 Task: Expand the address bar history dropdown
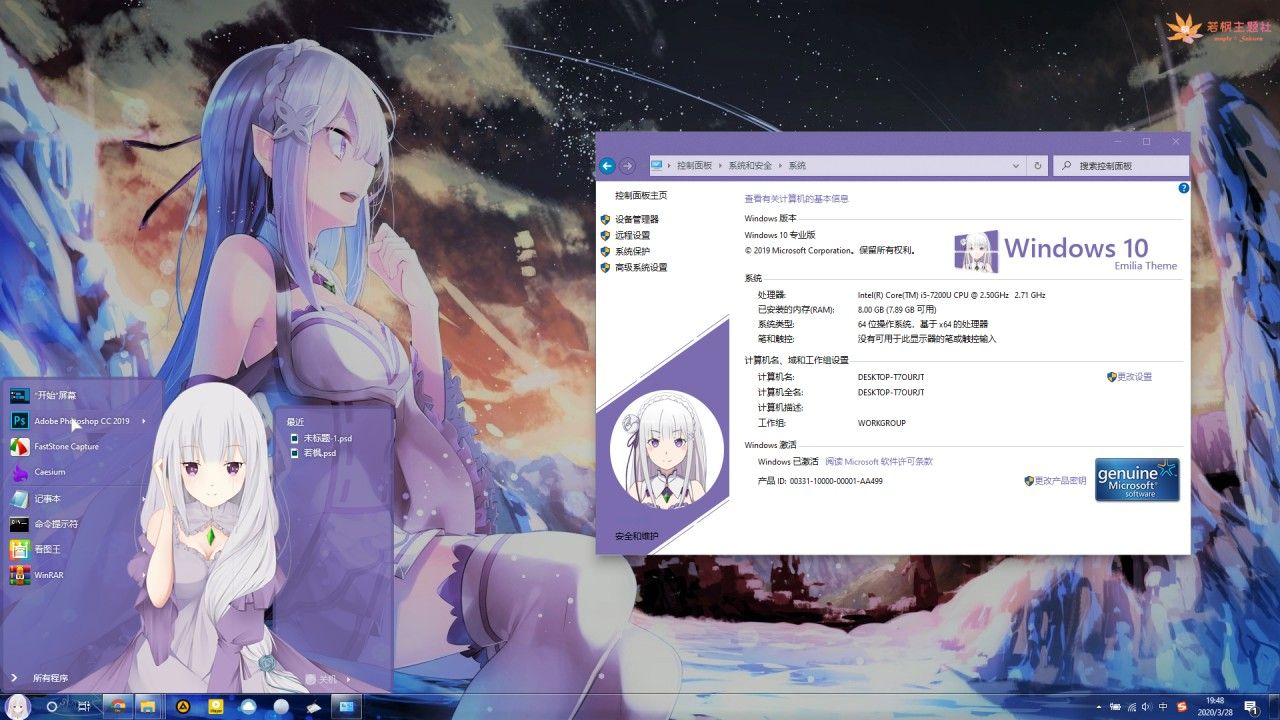(1016, 166)
